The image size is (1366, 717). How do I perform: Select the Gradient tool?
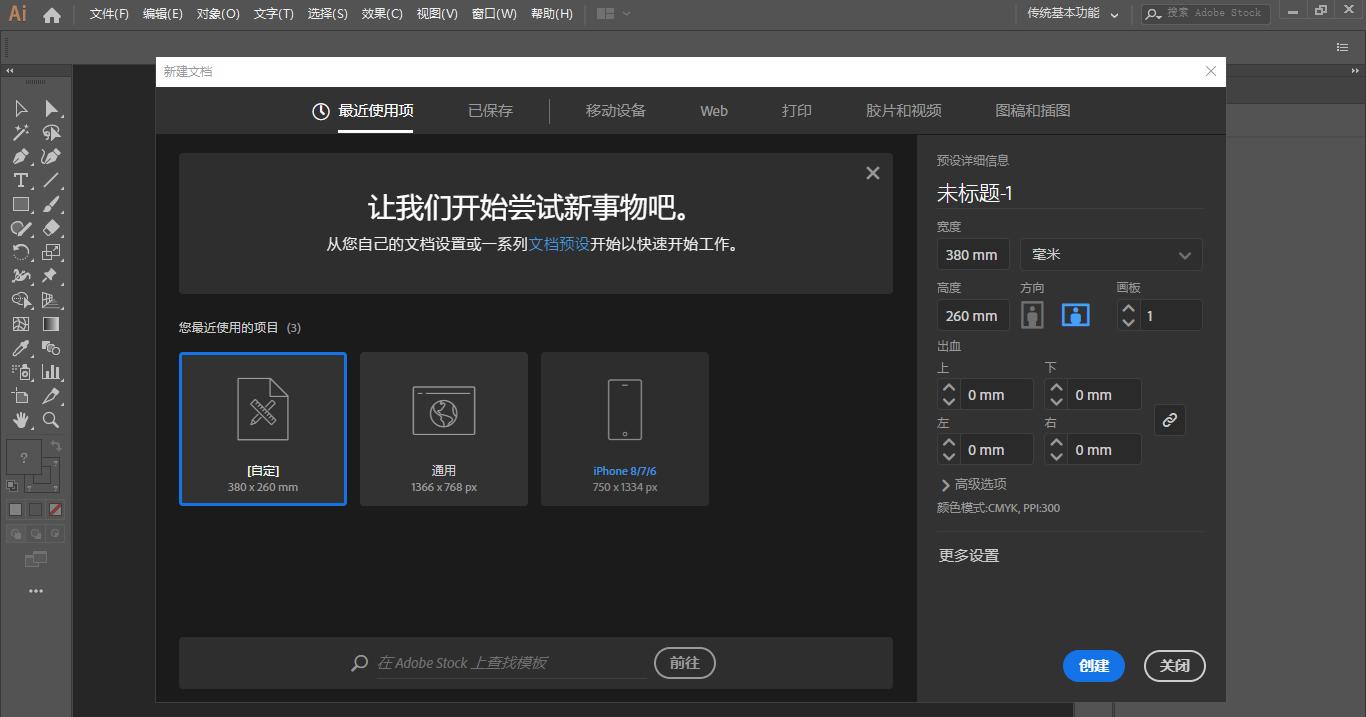52,324
